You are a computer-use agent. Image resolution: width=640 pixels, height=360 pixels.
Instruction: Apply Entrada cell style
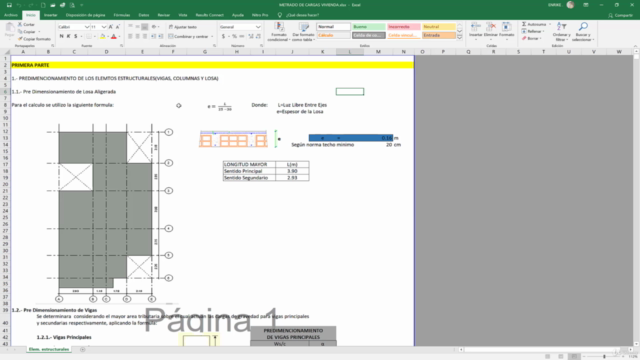coord(439,35)
